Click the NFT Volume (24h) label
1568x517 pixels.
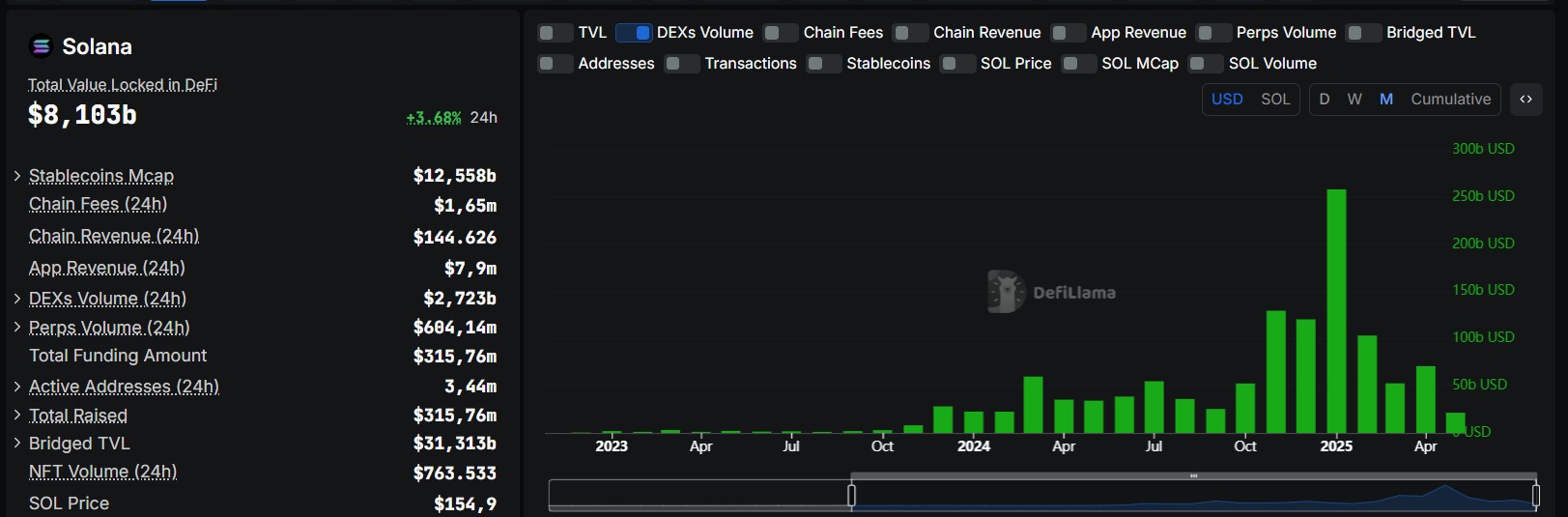102,472
